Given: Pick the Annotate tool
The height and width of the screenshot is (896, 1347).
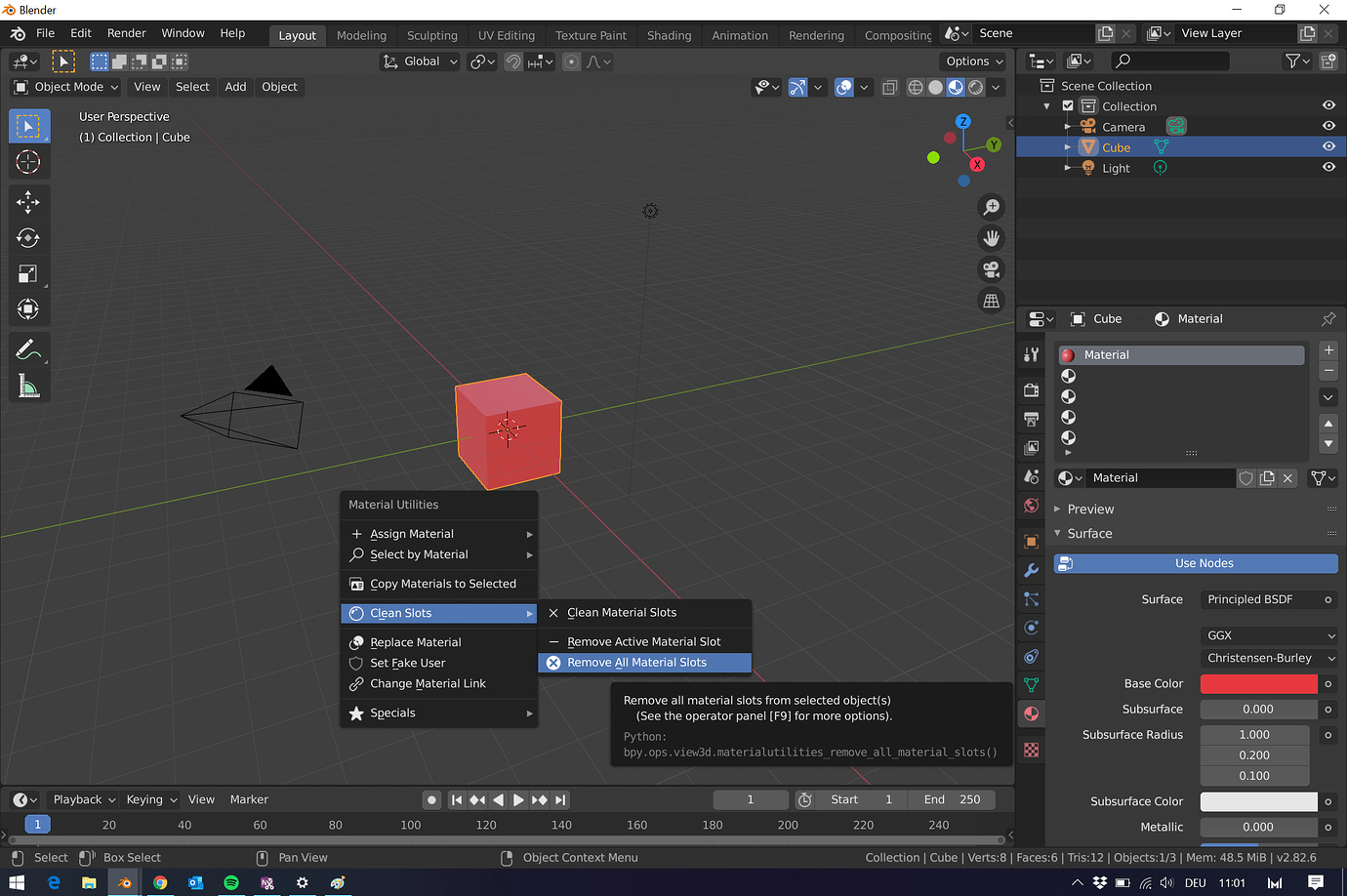Looking at the screenshot, I should pyautogui.click(x=28, y=349).
